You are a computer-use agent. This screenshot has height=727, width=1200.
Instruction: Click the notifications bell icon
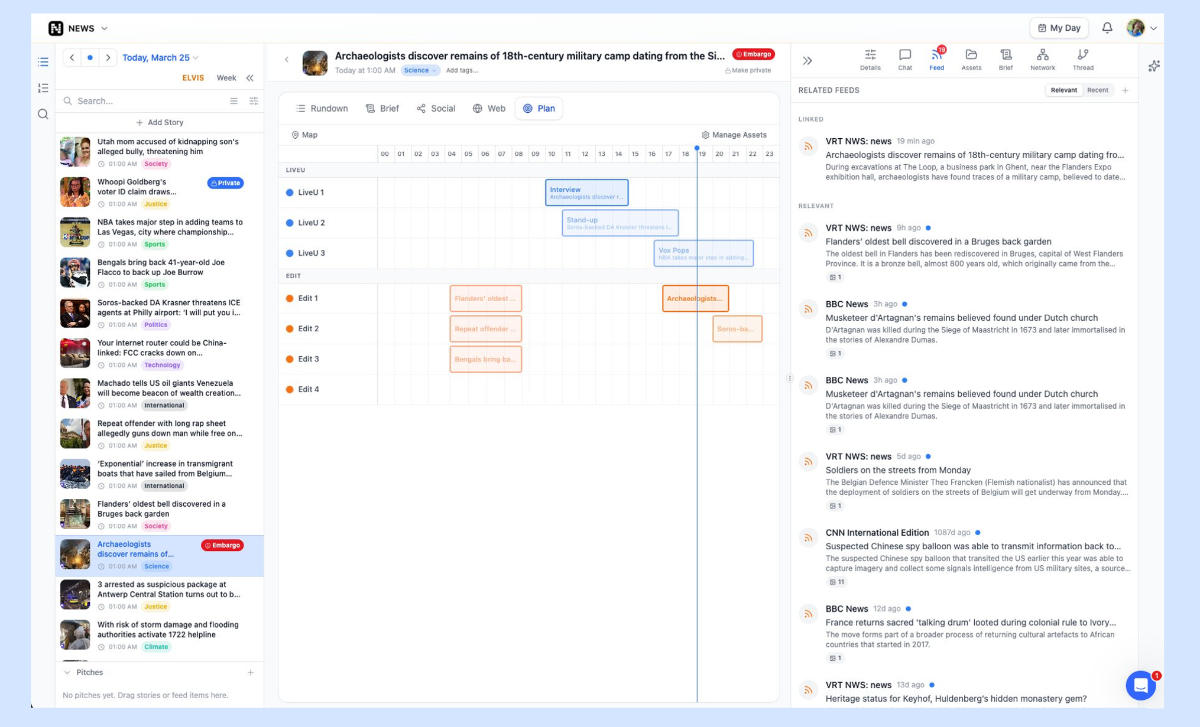pos(1107,28)
